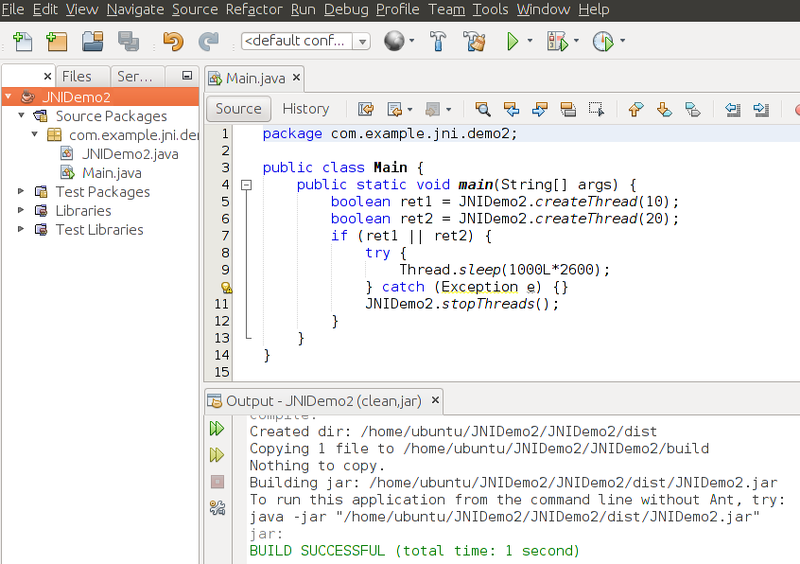Collapse Source Packages node
This screenshot has height=564, width=800.
click(21, 115)
